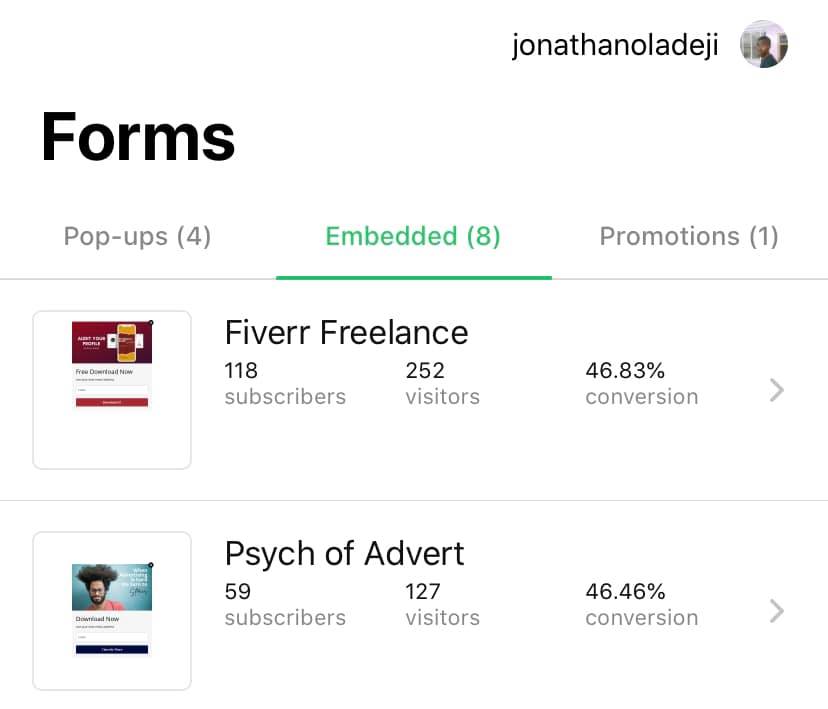Switch to the Pop-ups (4) tab
Viewport: 828px width, 709px height.
click(x=137, y=237)
